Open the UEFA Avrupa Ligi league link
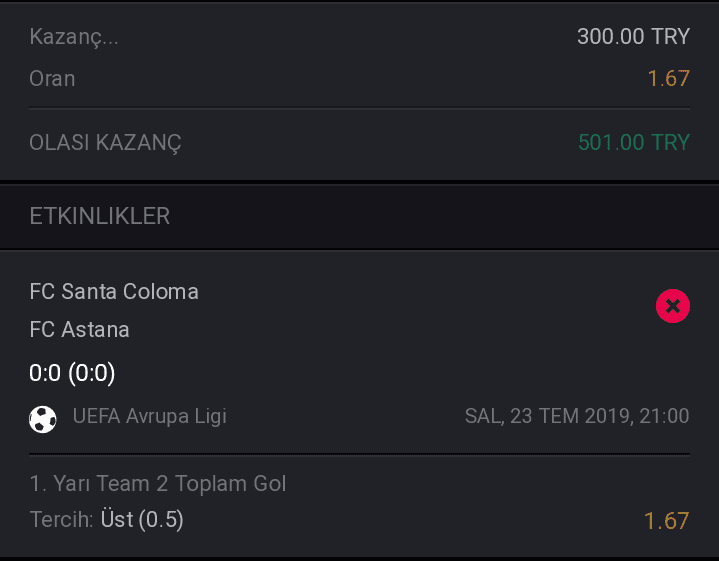This screenshot has width=719, height=561. coord(149,416)
